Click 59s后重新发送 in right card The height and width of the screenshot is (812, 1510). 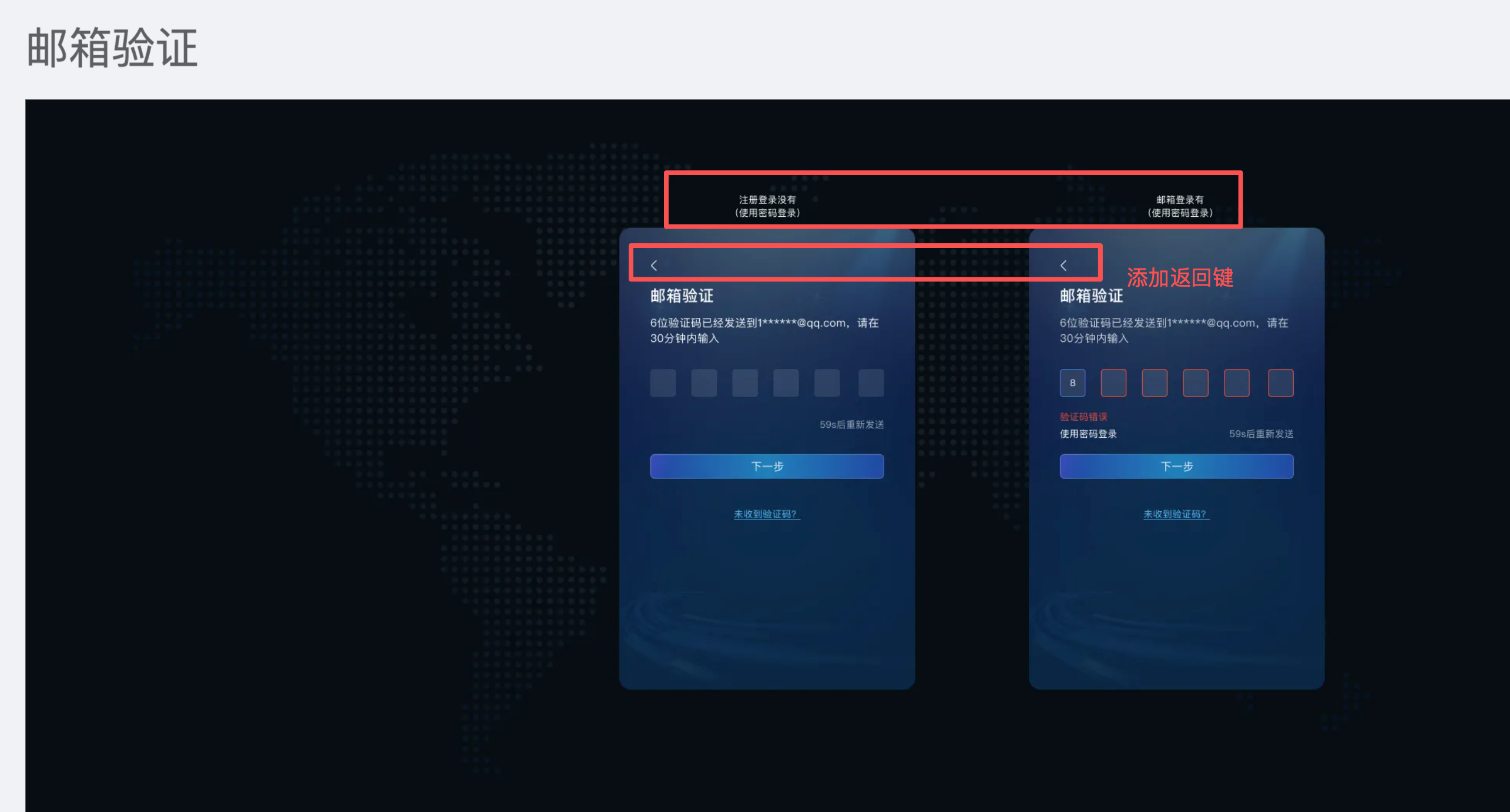click(x=1261, y=434)
